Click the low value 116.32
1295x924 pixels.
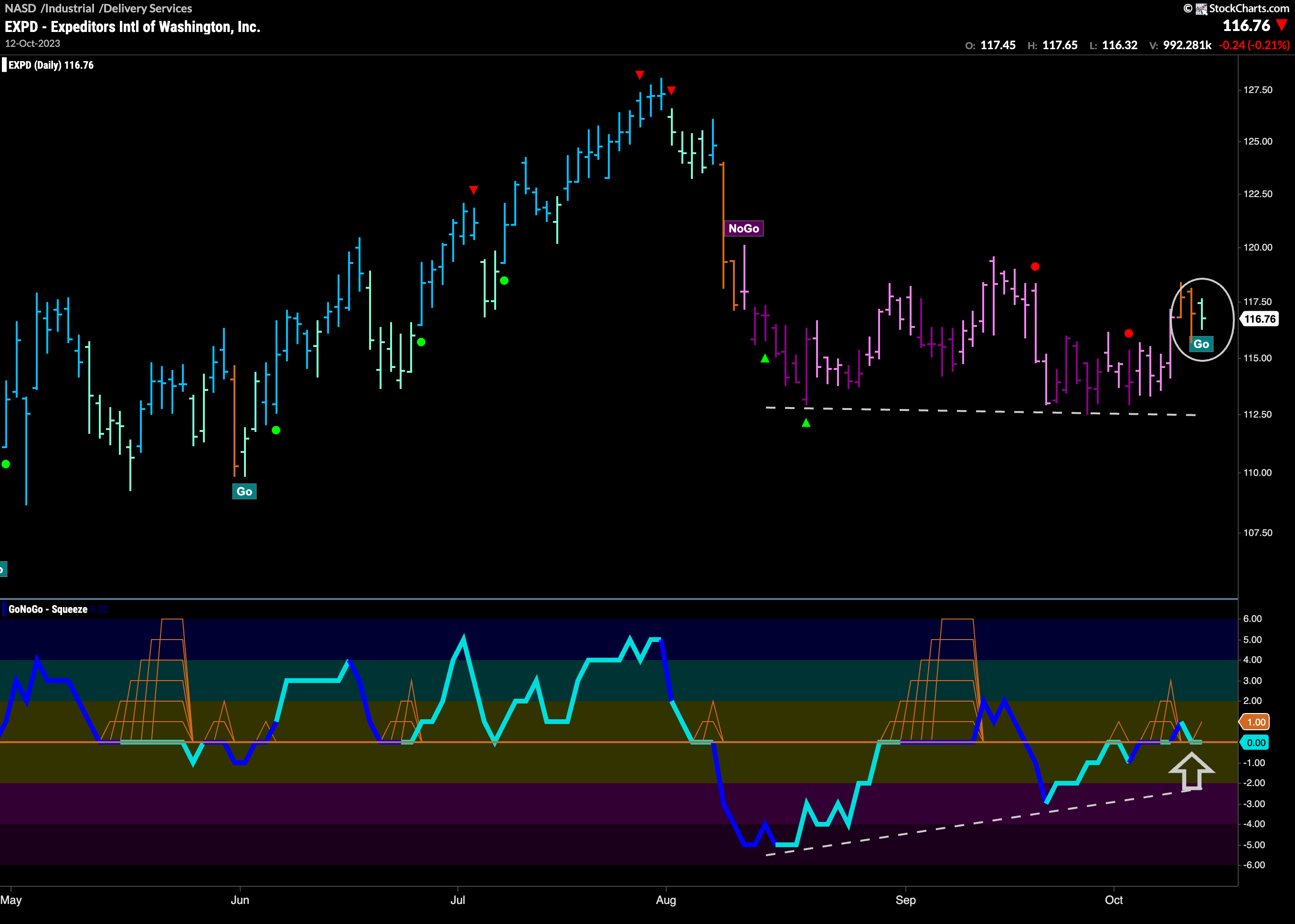pyautogui.click(x=1120, y=45)
